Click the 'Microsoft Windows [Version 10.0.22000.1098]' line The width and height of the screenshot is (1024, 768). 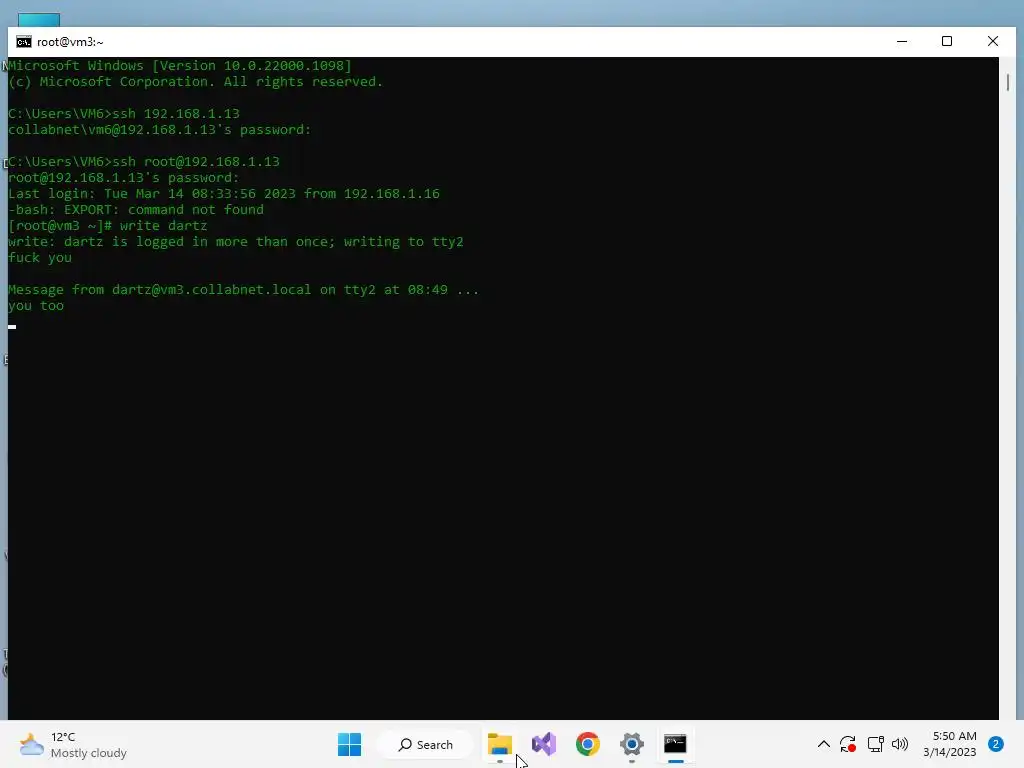(x=180, y=65)
